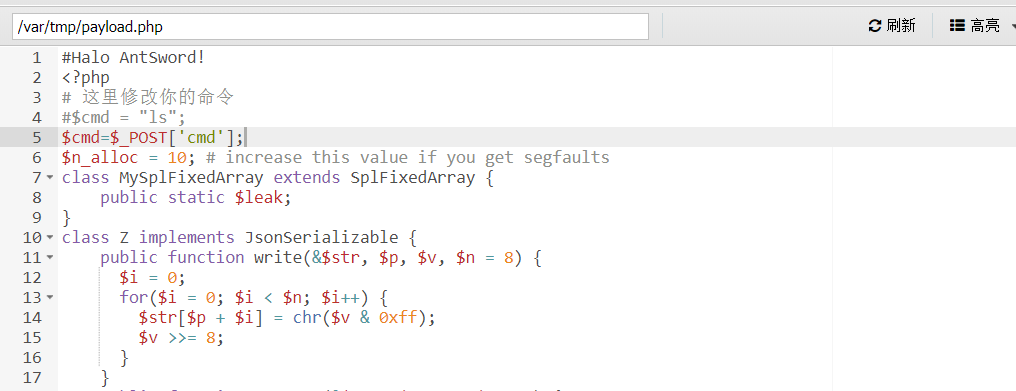Click 'public static $leak;' on line 8
Viewport: 1016px width, 391px height.
pos(196,198)
